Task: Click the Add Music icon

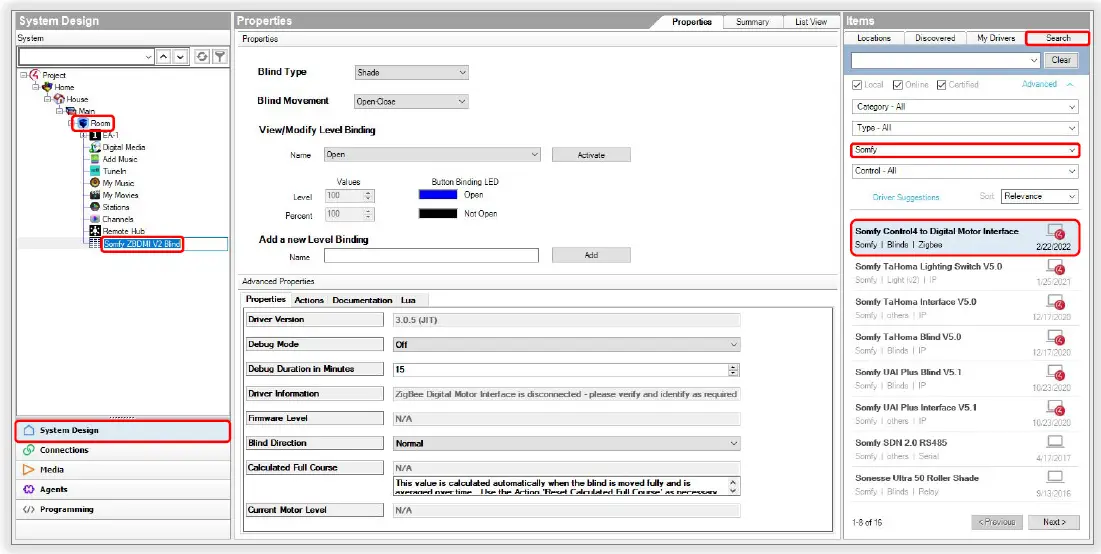Action: [x=95, y=159]
